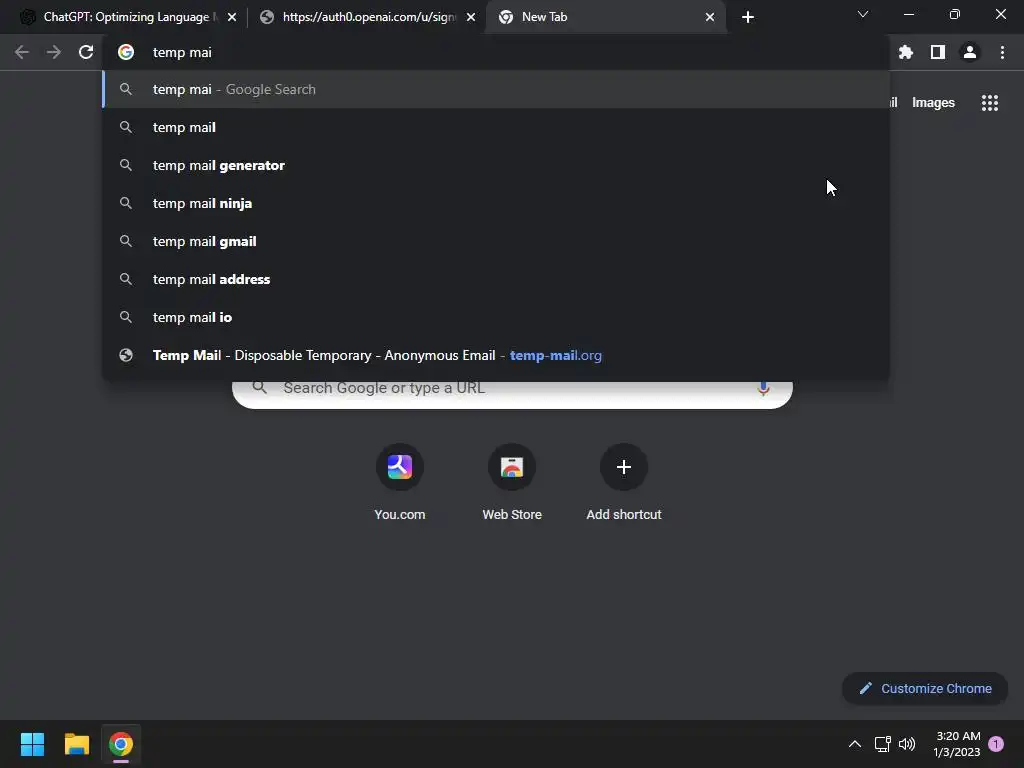
Task: Open the You.com shortcut
Action: tap(400, 482)
